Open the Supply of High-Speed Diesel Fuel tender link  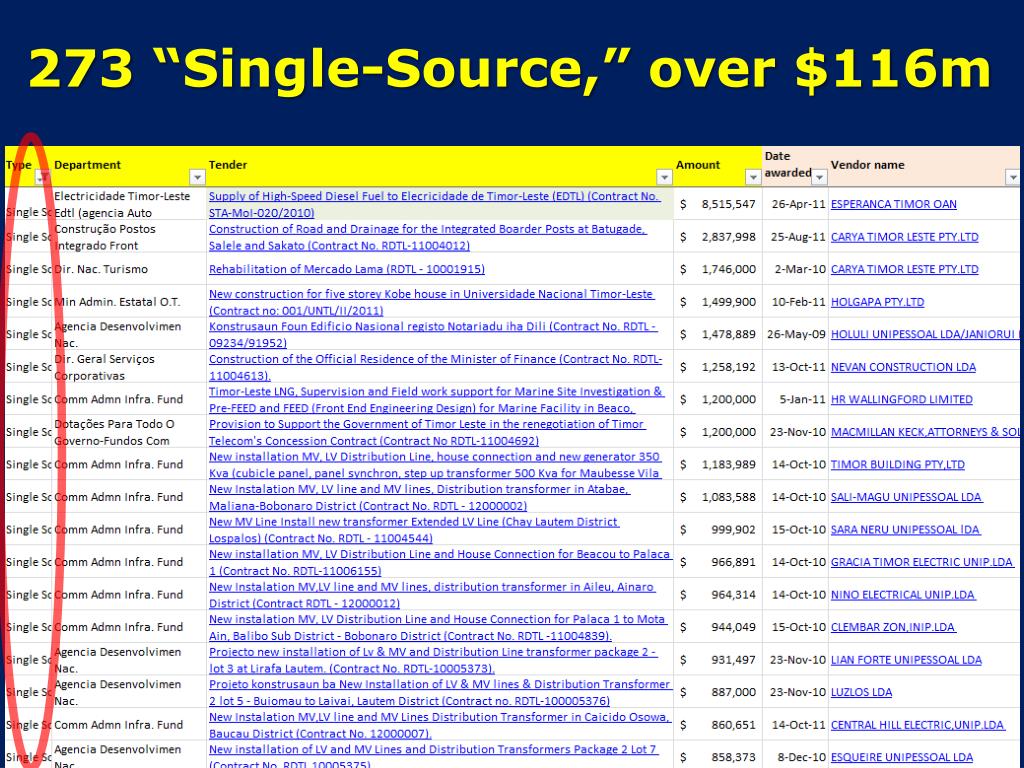click(x=434, y=204)
